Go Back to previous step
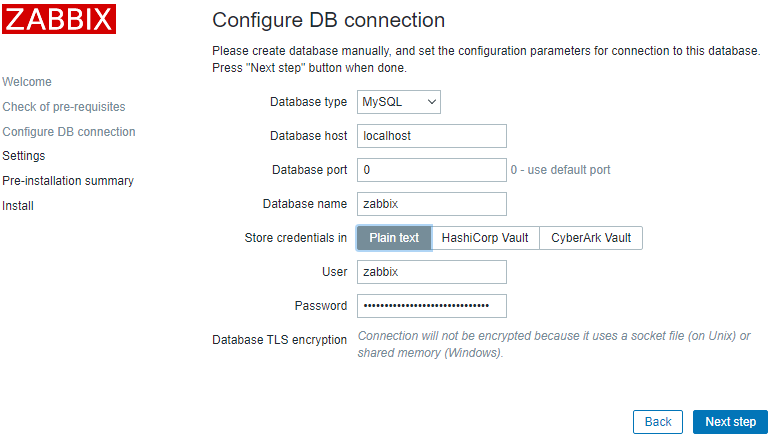 coord(657,422)
